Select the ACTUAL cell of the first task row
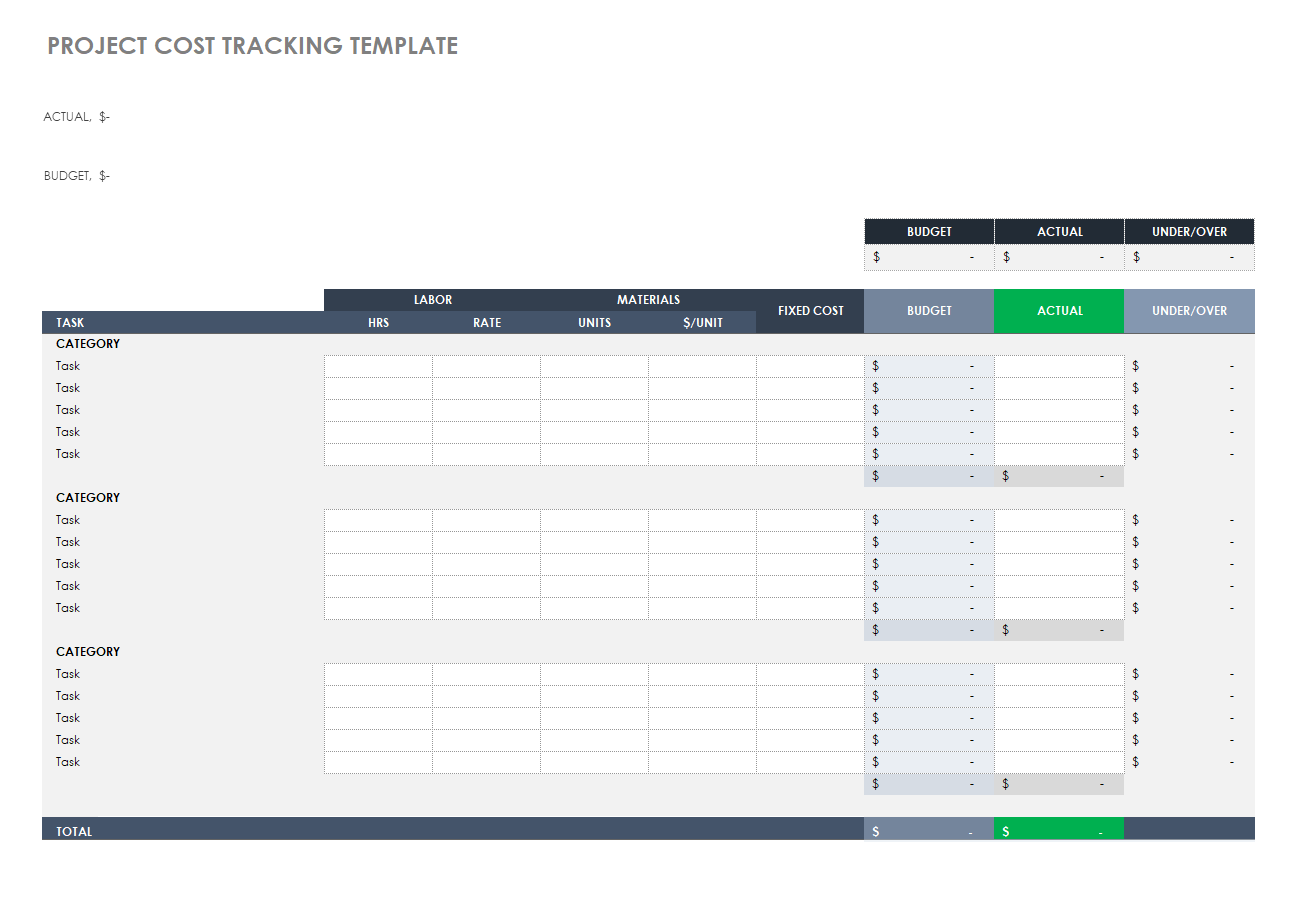 coord(1059,366)
